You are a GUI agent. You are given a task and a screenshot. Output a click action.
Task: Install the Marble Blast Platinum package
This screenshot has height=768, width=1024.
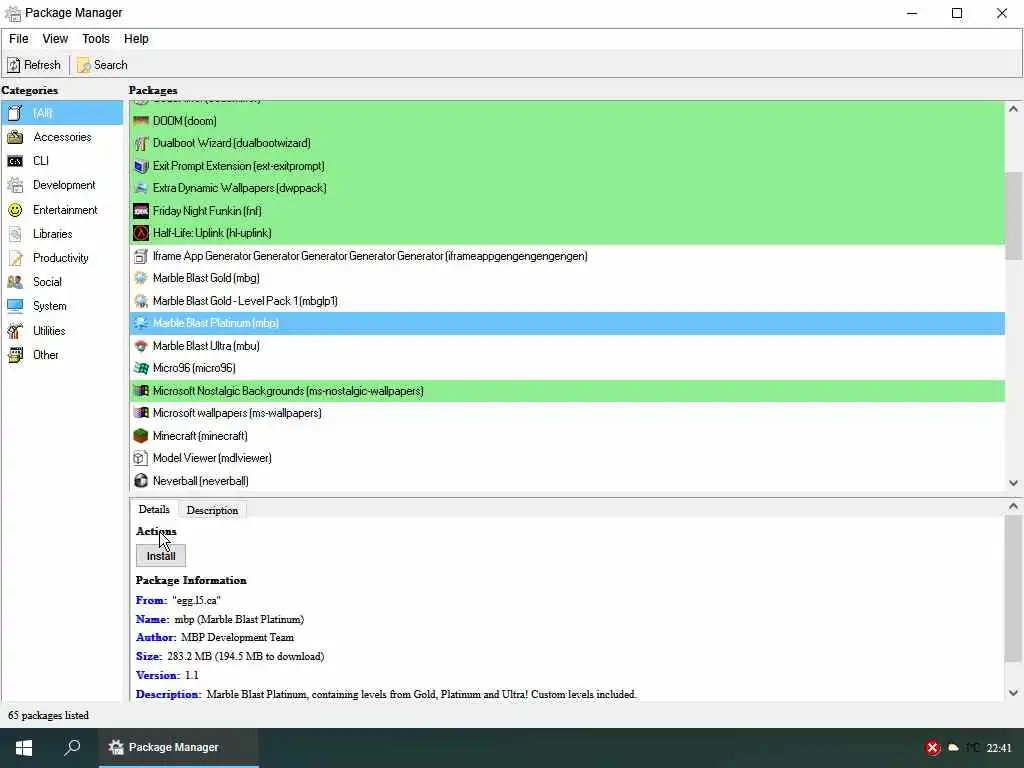pyautogui.click(x=161, y=556)
